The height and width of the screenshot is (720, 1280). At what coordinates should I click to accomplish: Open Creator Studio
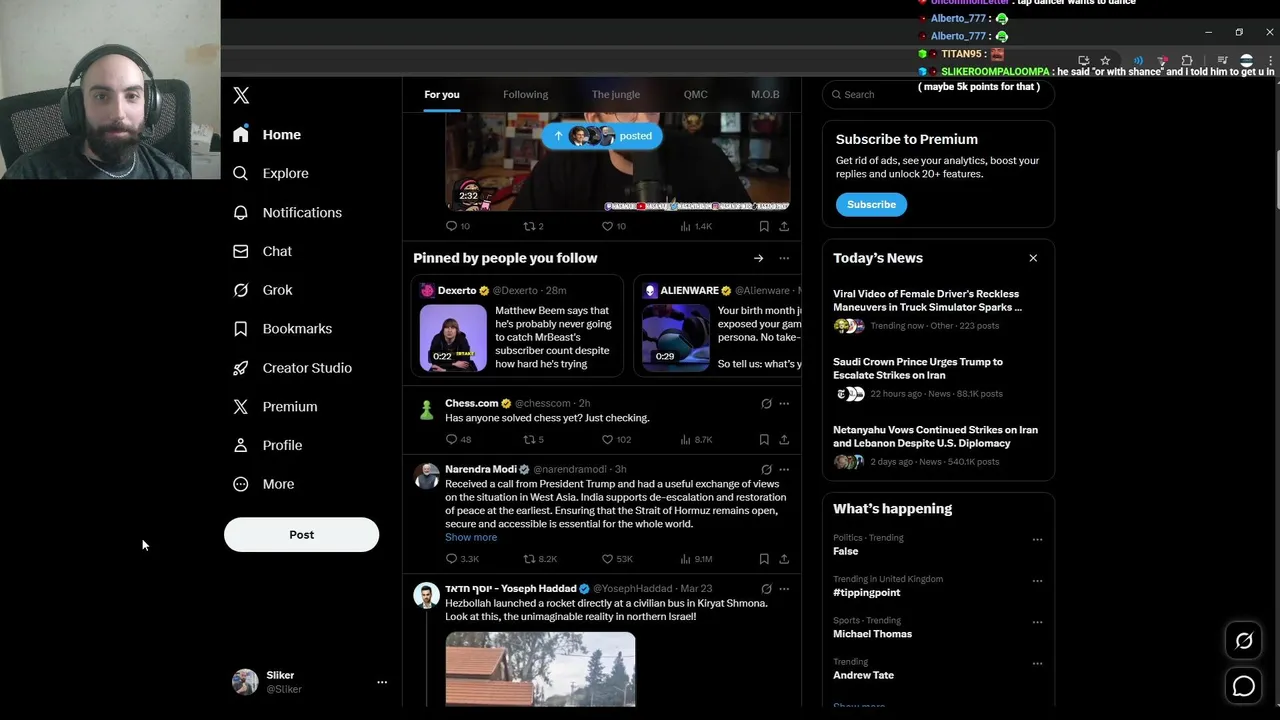pos(292,367)
